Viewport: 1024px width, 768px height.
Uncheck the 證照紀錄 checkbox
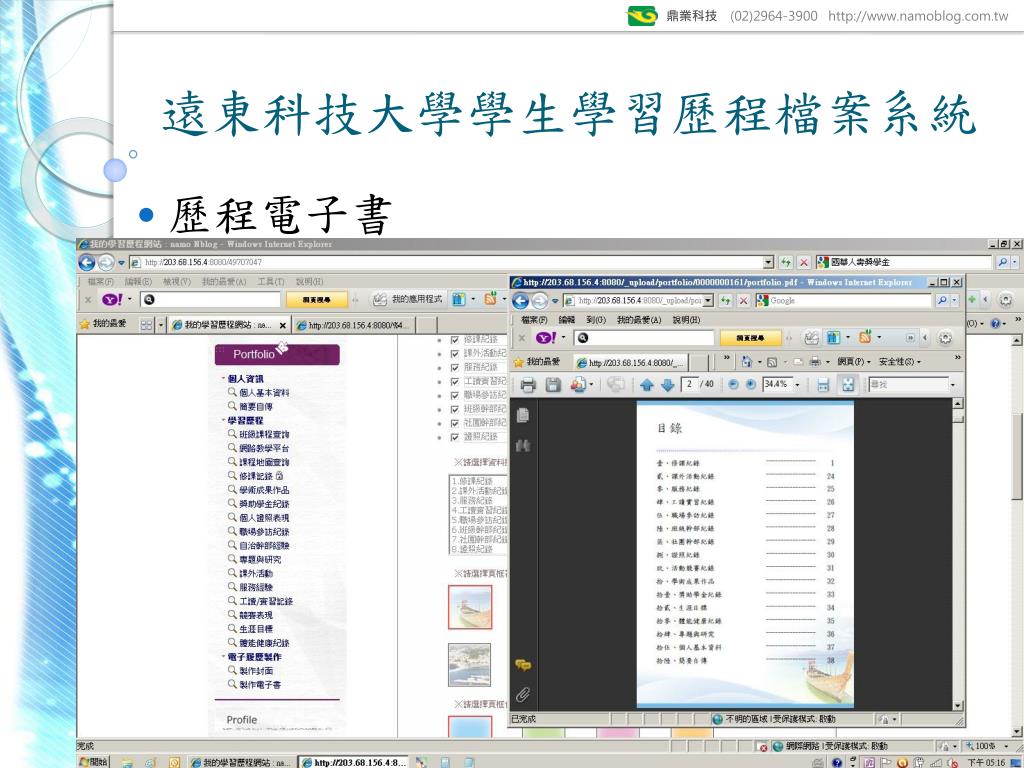pos(455,437)
